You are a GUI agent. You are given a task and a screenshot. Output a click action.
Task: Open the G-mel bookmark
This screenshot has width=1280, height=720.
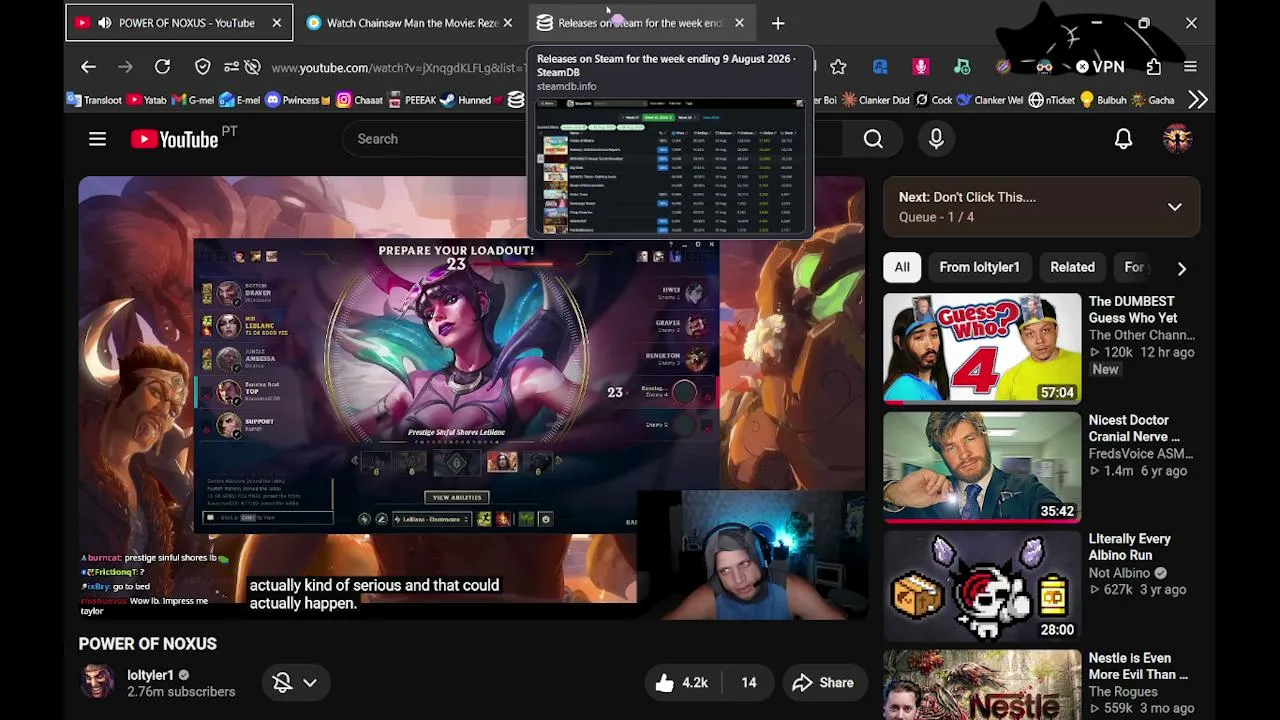193,100
